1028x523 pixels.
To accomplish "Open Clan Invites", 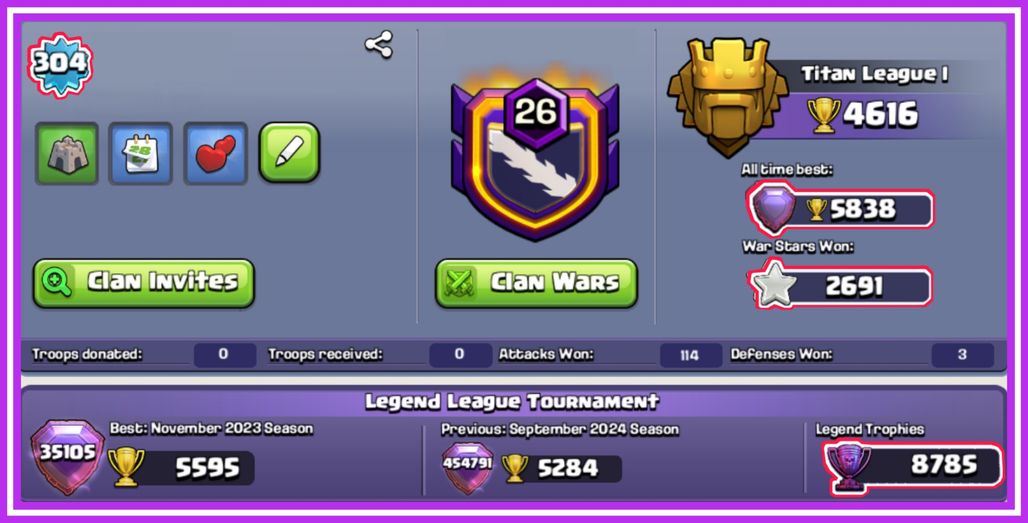I will (144, 283).
